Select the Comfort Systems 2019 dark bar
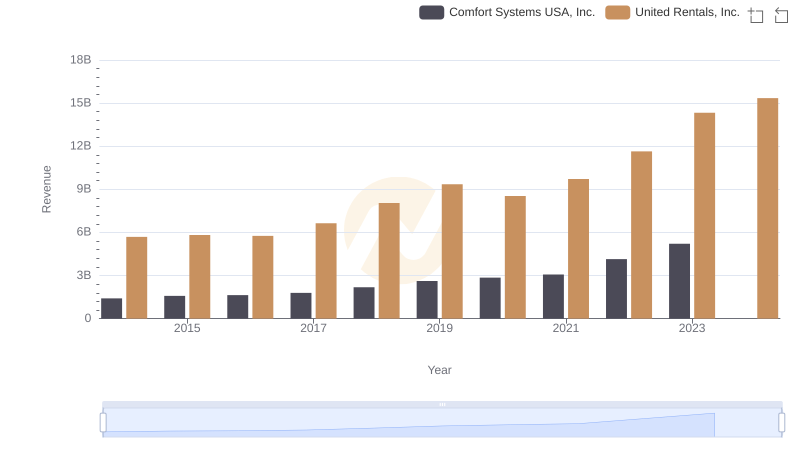Image resolution: width=800 pixels, height=461 pixels. [x=427, y=300]
